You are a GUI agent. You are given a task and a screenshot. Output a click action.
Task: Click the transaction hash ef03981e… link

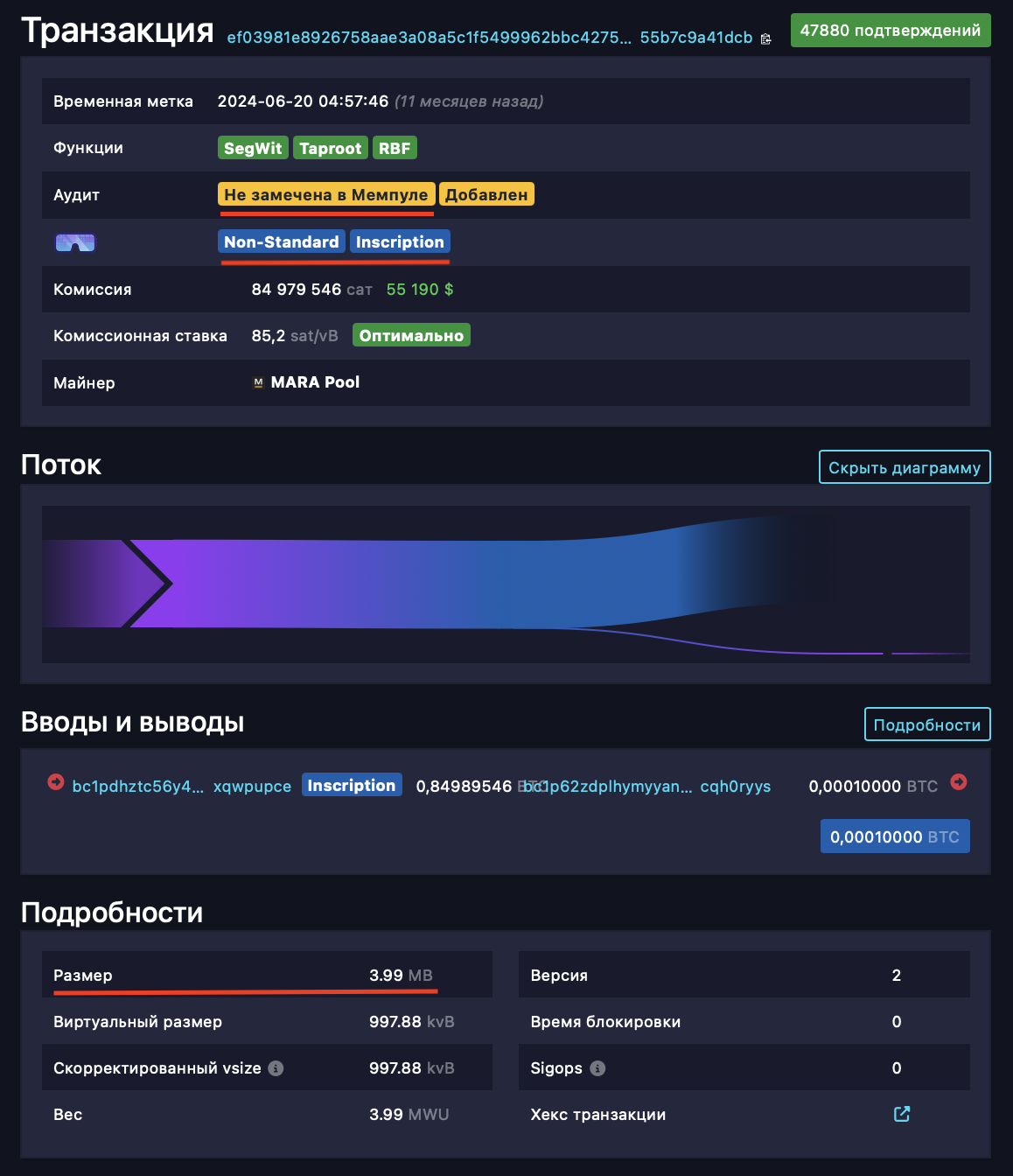coord(490,38)
